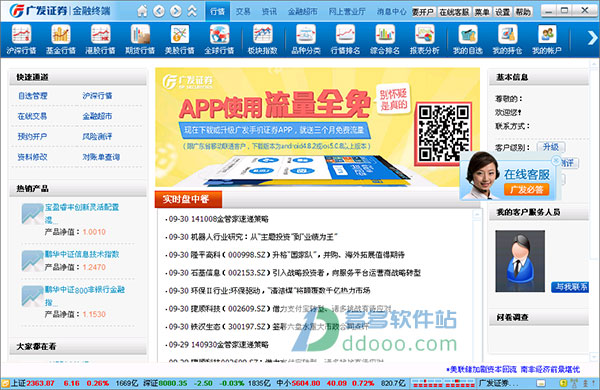Select the 实时盘中餐 tab
The image size is (600, 390).
pos(188,199)
